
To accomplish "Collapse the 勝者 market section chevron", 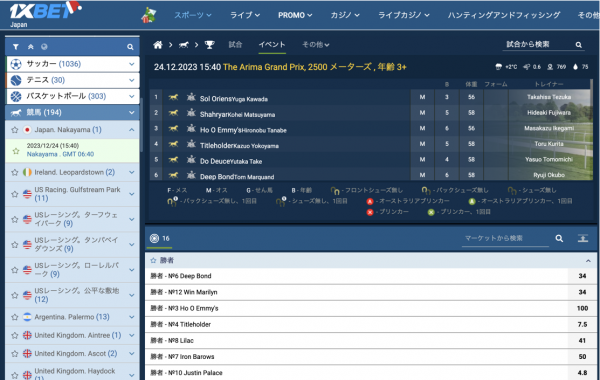I will point(588,261).
